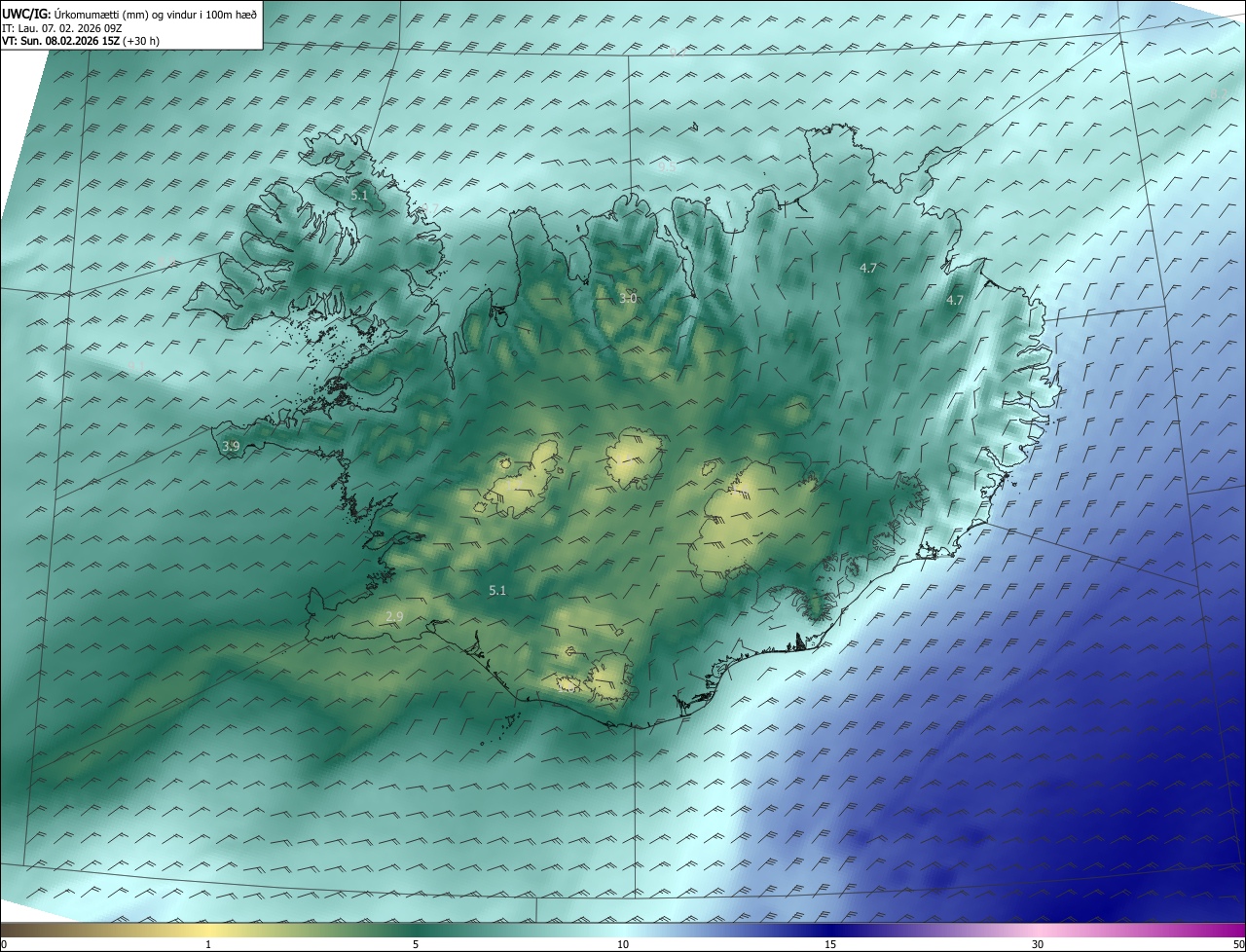1246x952 pixels.
Task: Click the 15 tick on the legend scale
Action: click(830, 944)
